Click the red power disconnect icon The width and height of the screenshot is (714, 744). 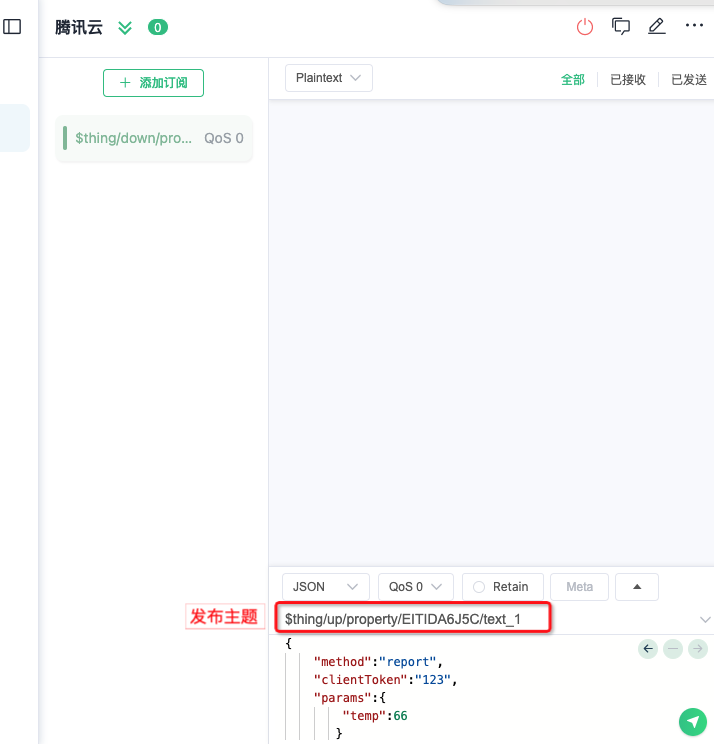(x=585, y=27)
